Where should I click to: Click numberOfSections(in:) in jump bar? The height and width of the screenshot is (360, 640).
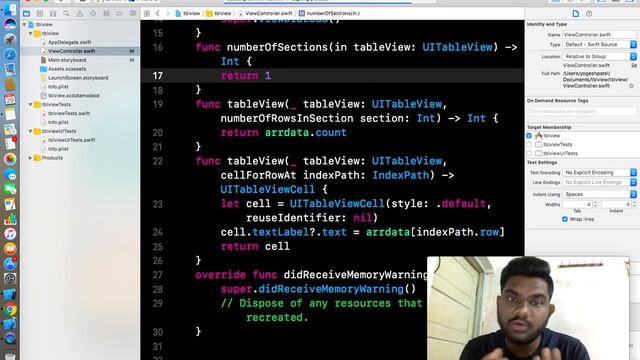click(x=329, y=13)
